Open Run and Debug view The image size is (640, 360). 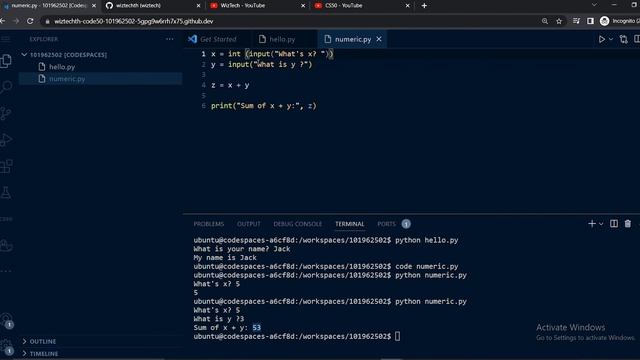point(6,140)
